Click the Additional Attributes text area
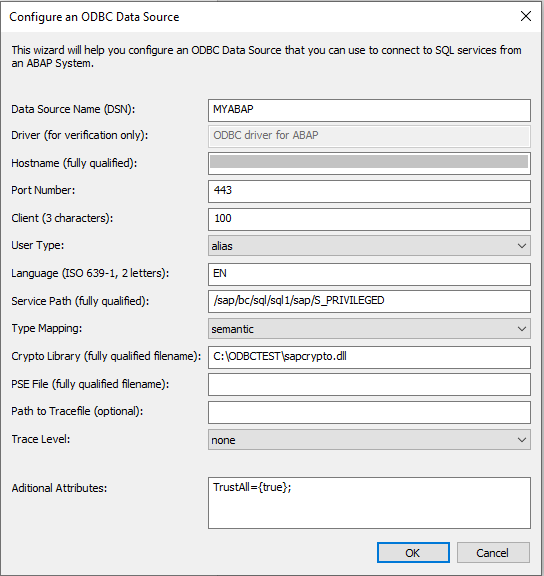The image size is (544, 576). pos(369,503)
